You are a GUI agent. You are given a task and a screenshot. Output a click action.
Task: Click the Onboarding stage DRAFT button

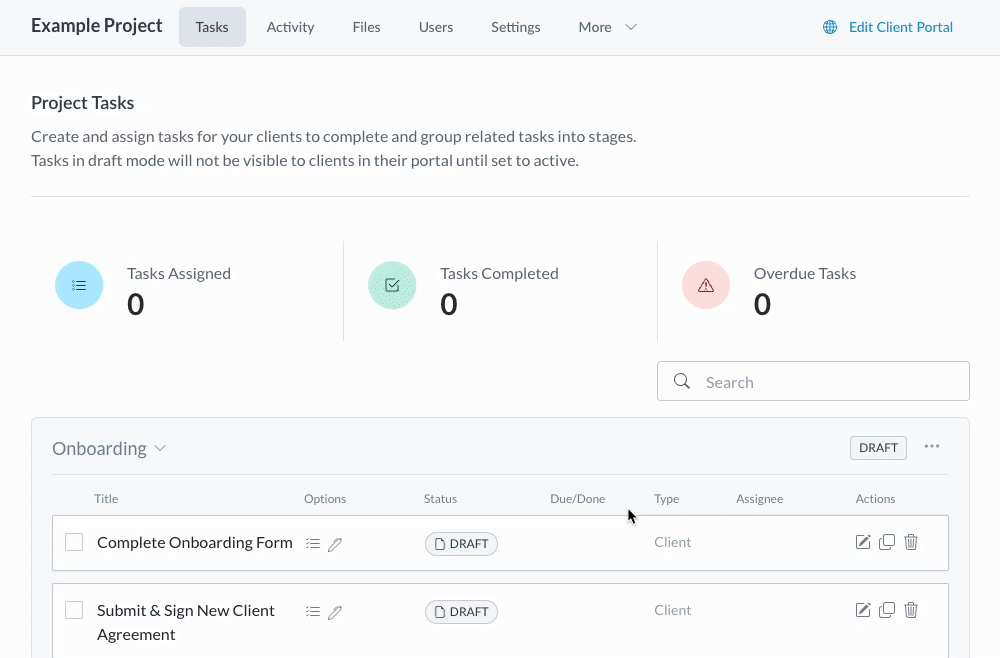[x=878, y=448]
